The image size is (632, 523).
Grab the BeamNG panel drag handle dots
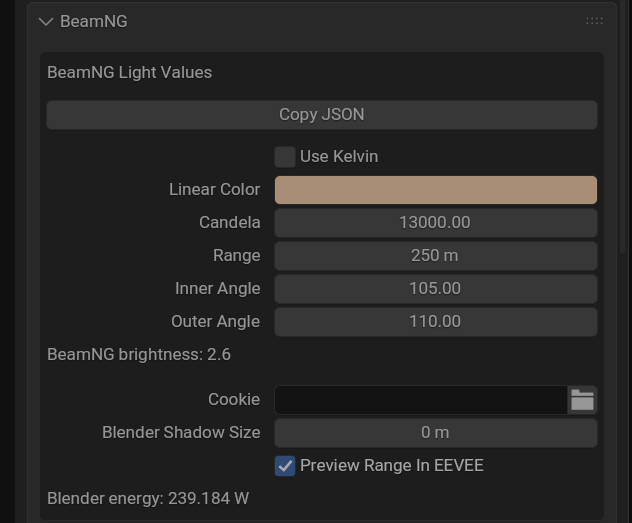(x=594, y=21)
